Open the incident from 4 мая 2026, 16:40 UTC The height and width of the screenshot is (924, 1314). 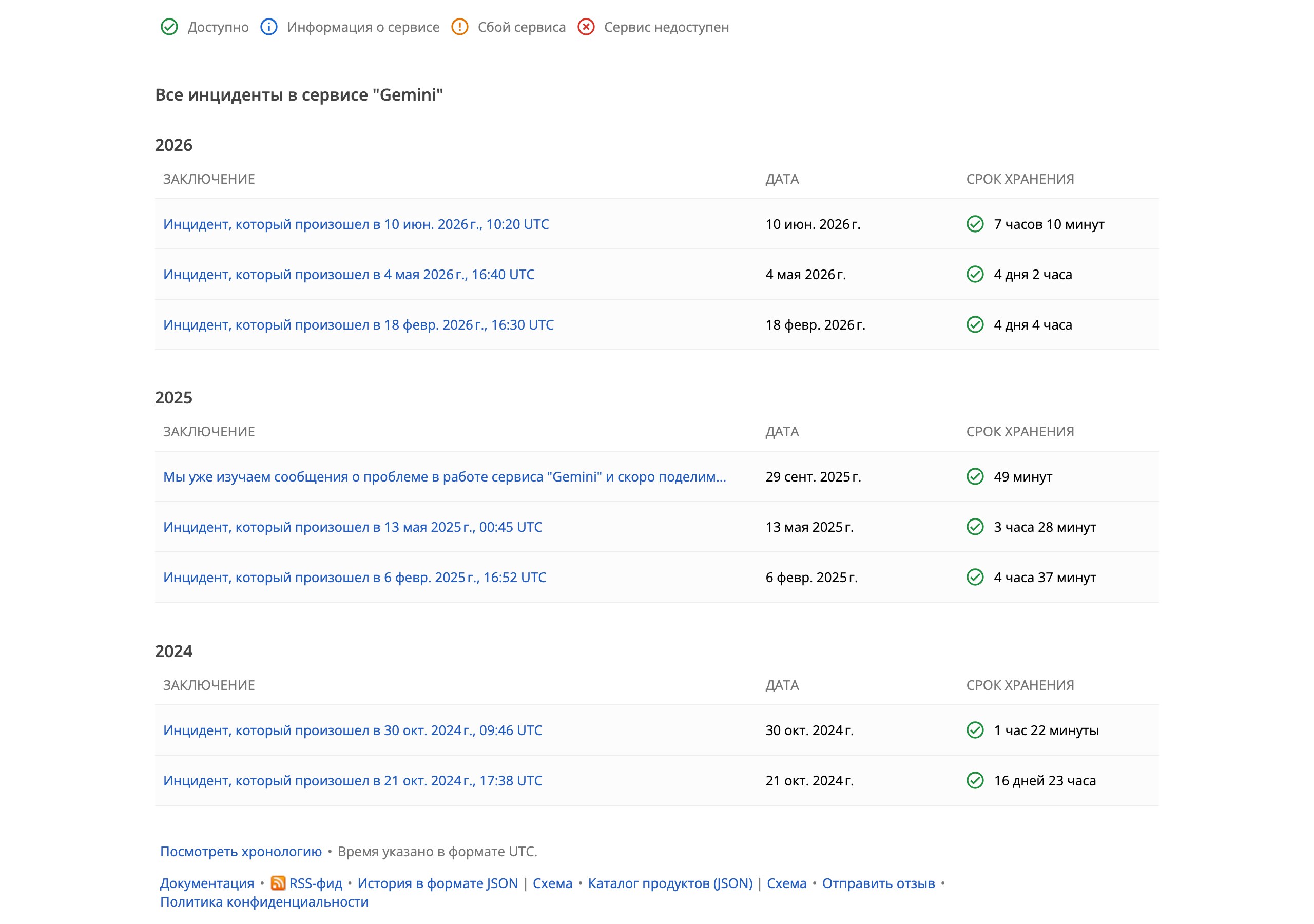(349, 274)
